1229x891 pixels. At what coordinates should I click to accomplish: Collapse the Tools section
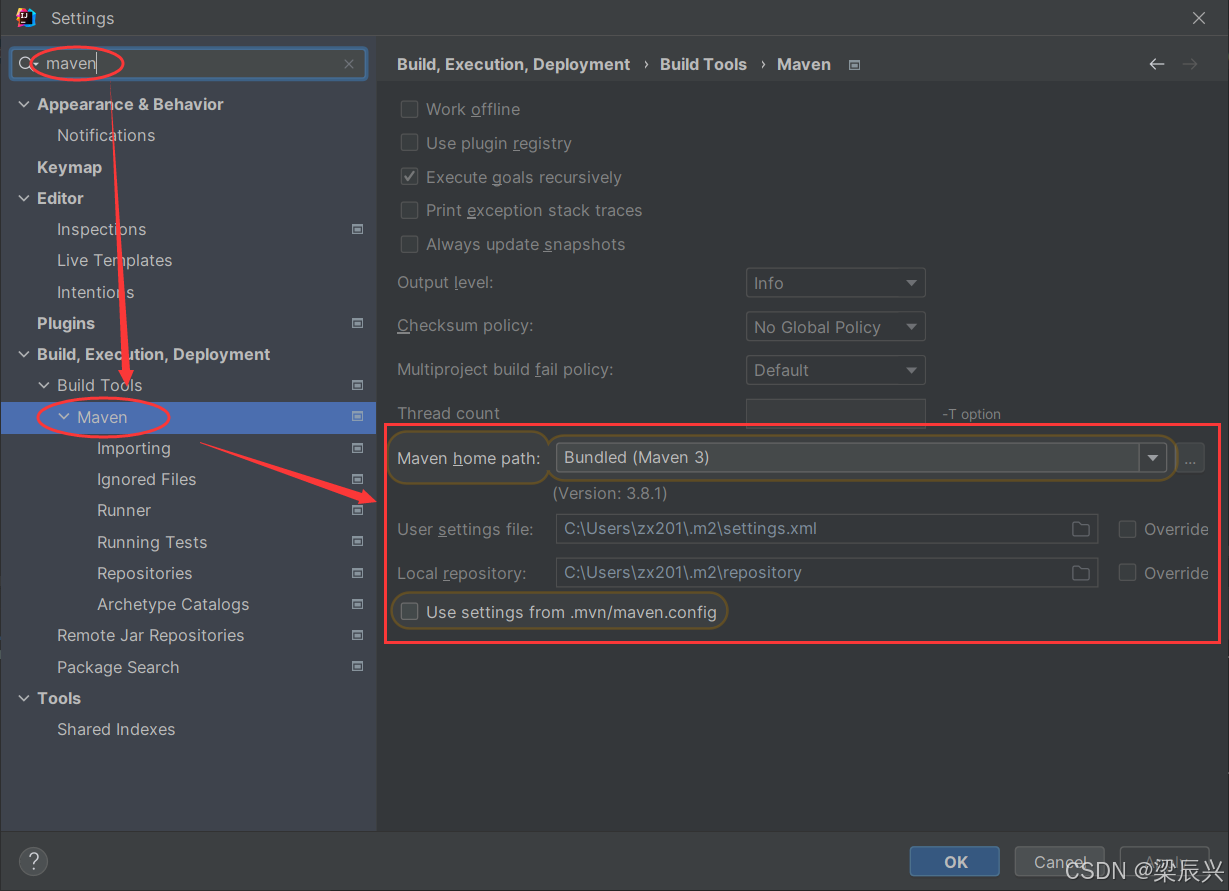(24, 698)
